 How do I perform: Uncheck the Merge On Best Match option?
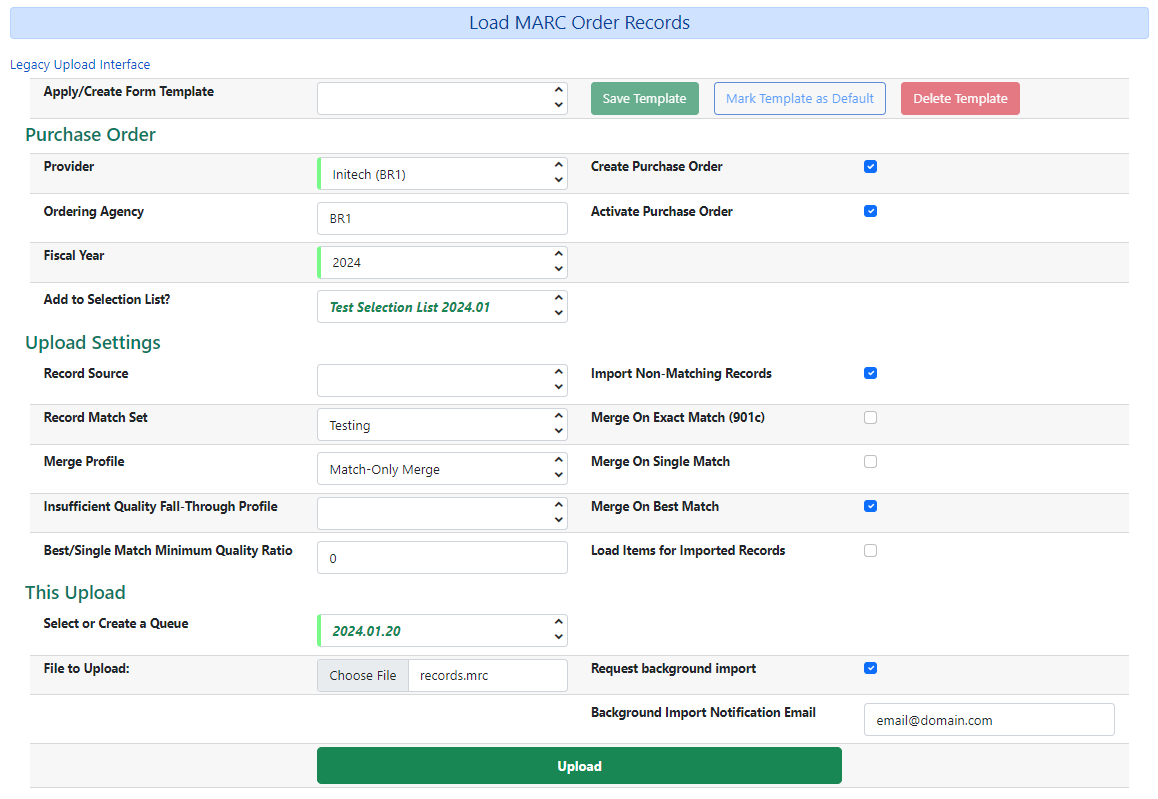click(x=870, y=506)
